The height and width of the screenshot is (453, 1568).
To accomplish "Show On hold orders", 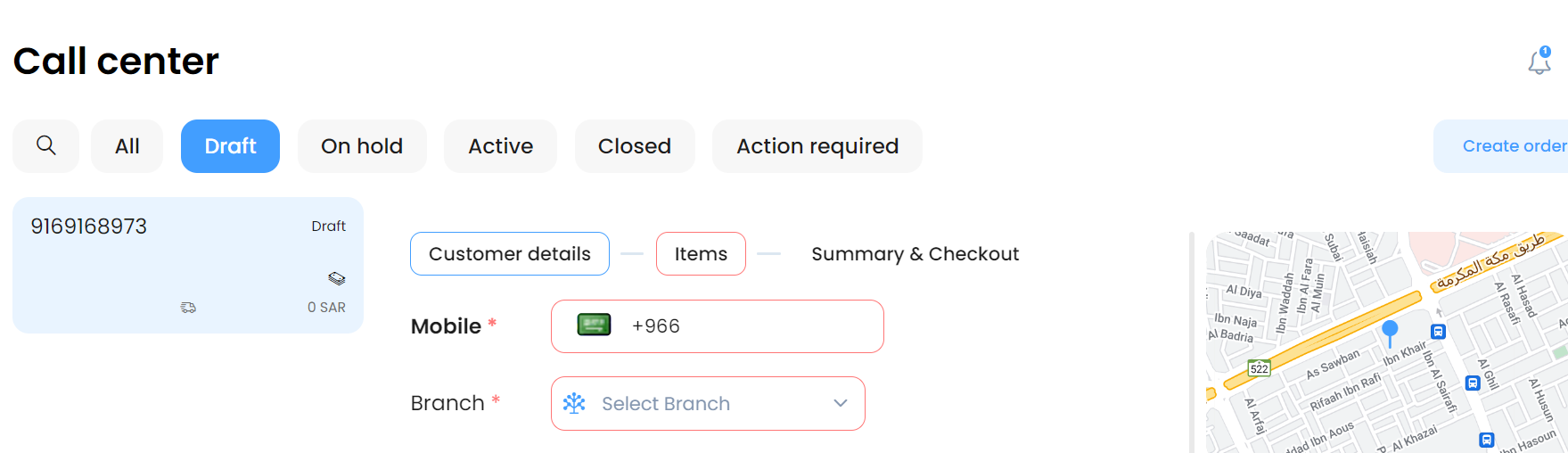I will click(x=362, y=146).
